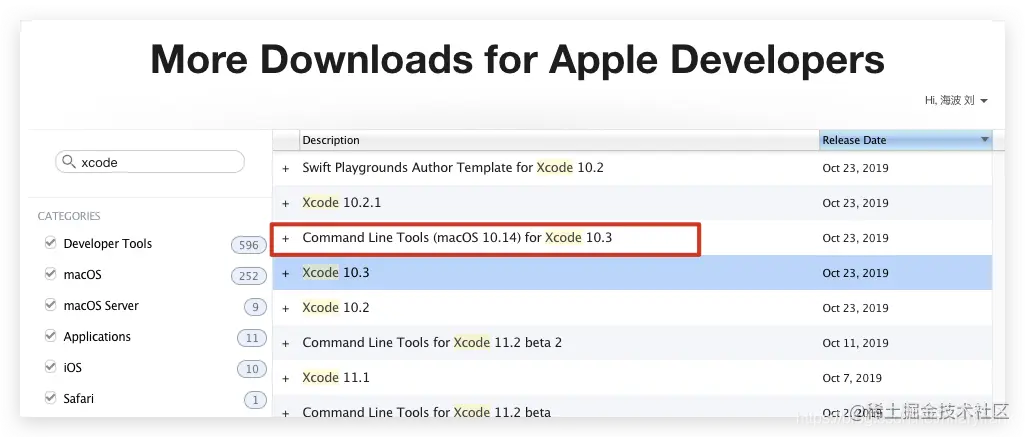1025x437 pixels.
Task: Click the macOS Server 9 count badge
Action: 255,307
